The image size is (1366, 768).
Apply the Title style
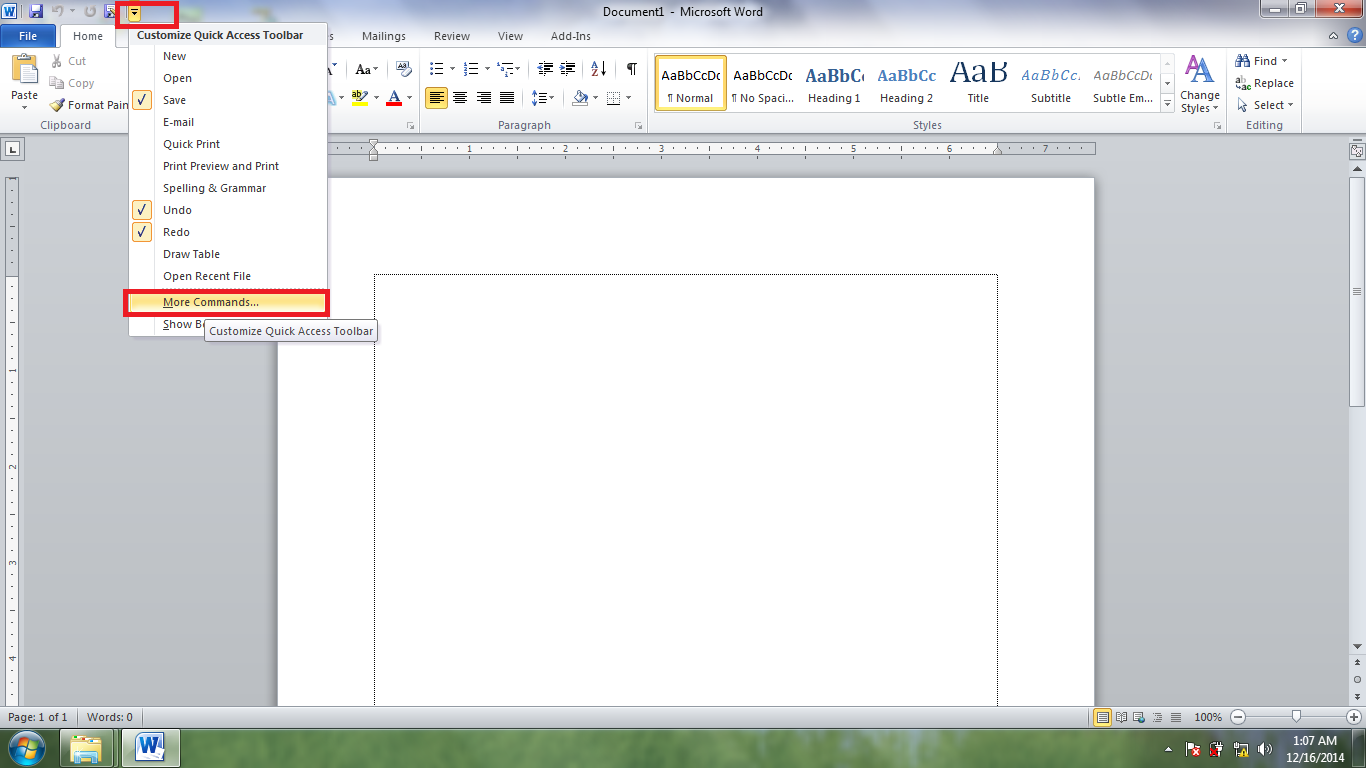tap(978, 83)
